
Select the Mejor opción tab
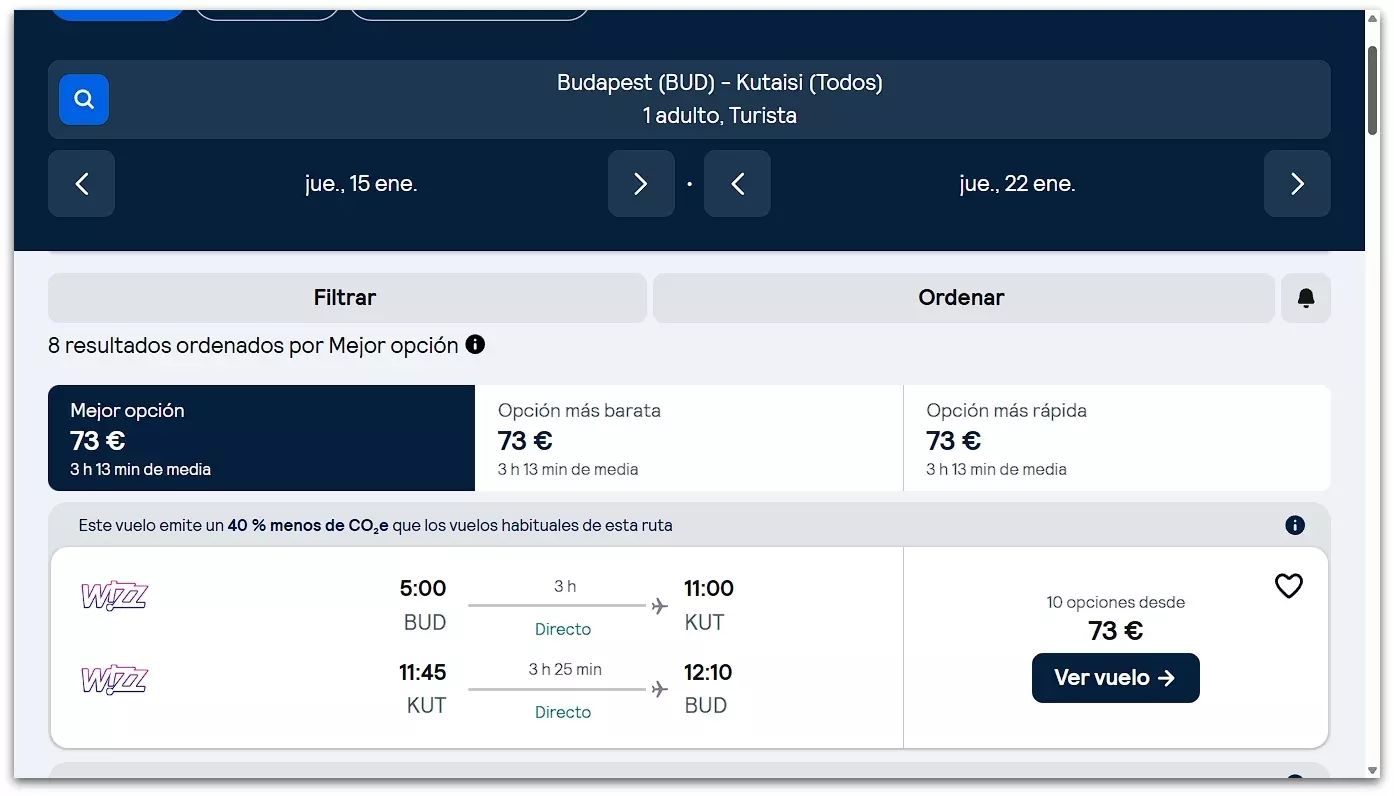click(x=261, y=438)
